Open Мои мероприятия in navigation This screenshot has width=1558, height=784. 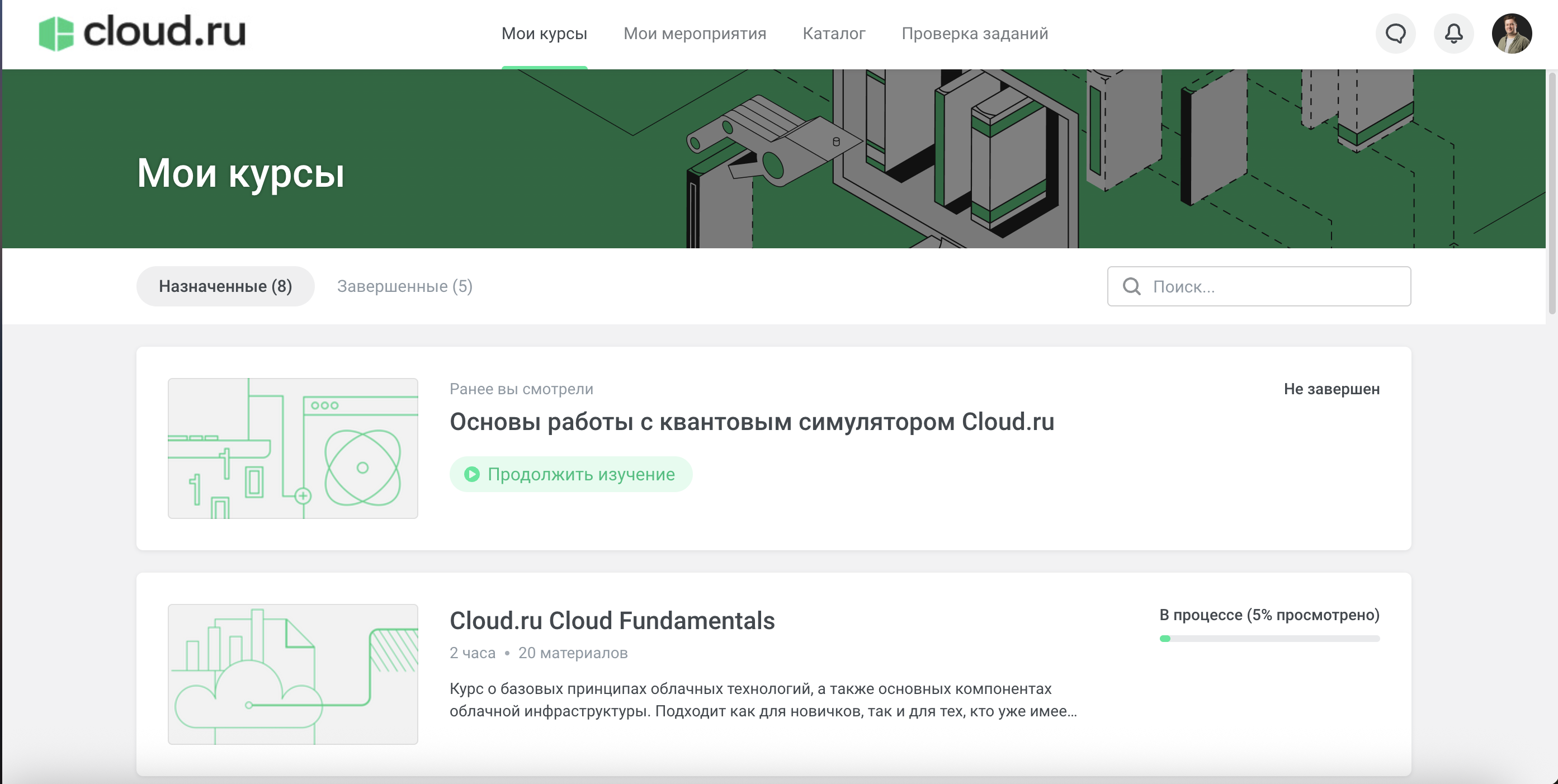coord(695,33)
